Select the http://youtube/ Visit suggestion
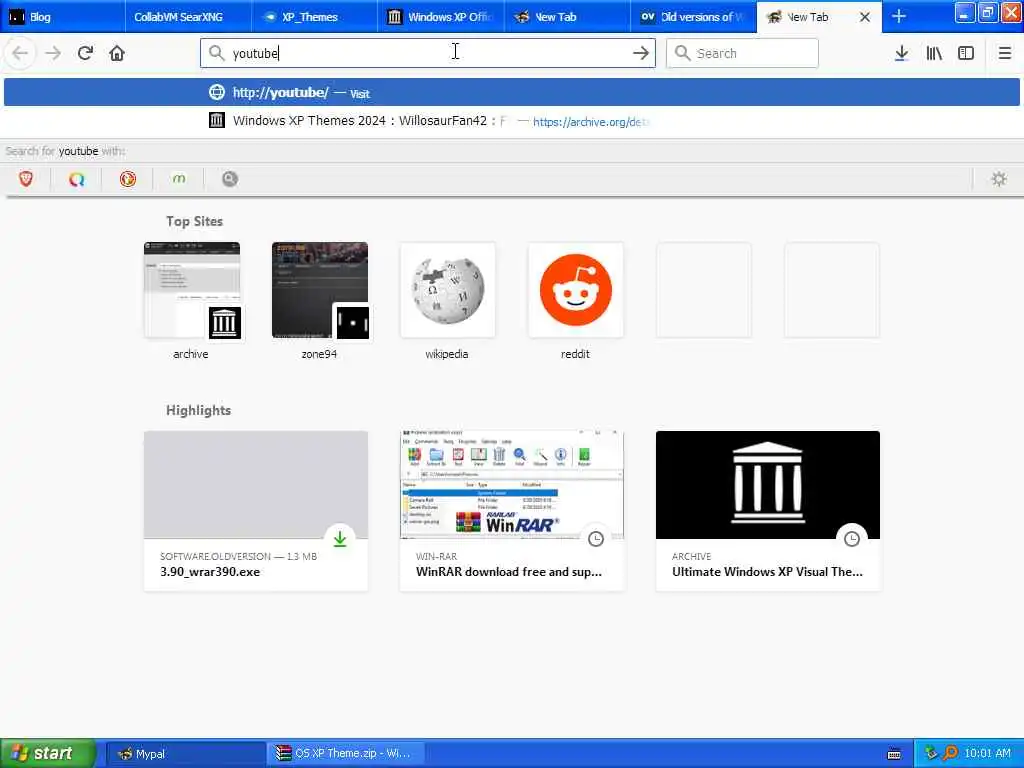The width and height of the screenshot is (1024, 768). point(511,93)
